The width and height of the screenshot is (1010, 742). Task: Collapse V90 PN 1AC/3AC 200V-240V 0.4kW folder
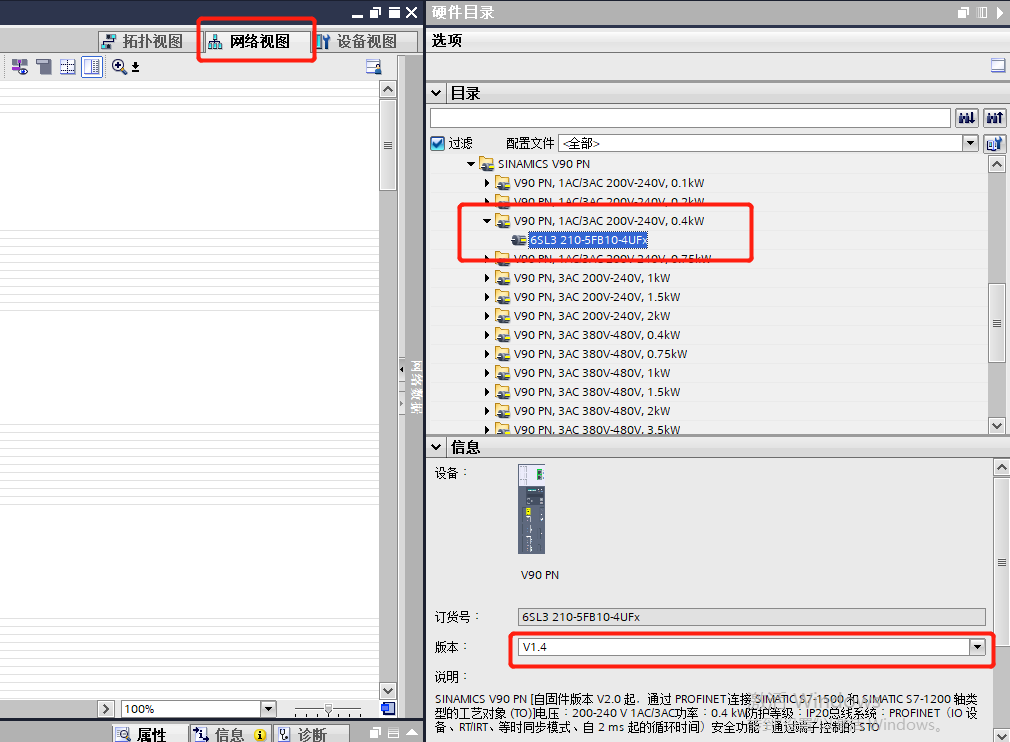tap(487, 221)
